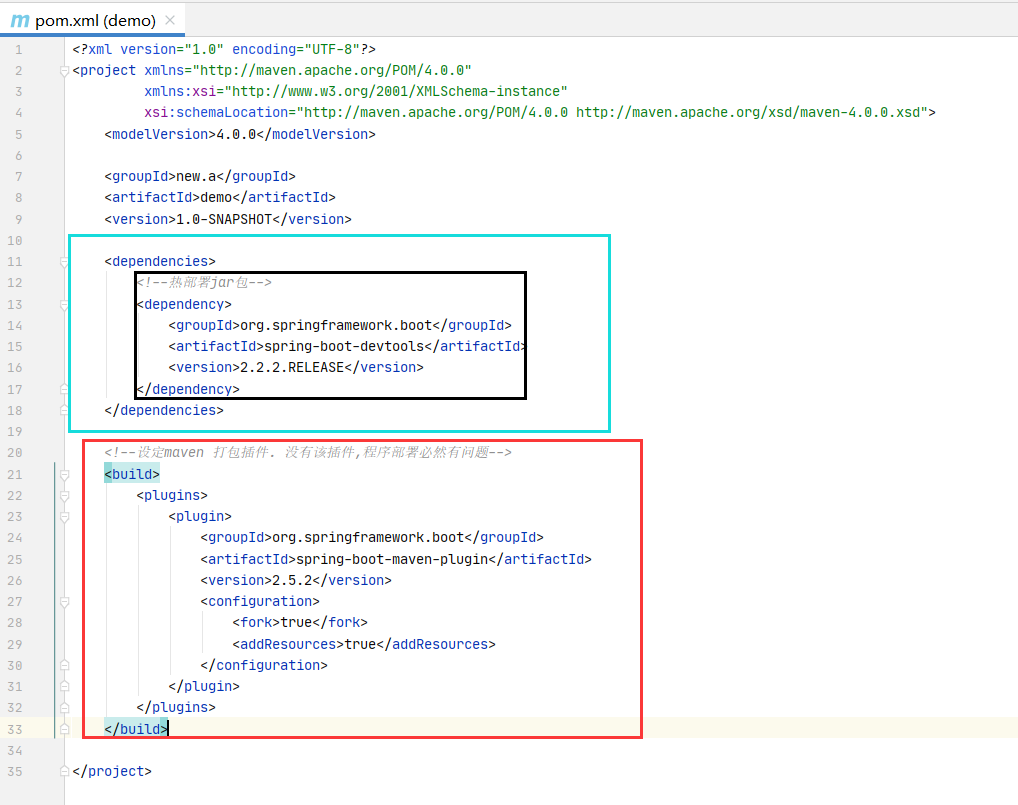1018x805 pixels.
Task: Click the highlighted <build> opening tag
Action: 132,475
